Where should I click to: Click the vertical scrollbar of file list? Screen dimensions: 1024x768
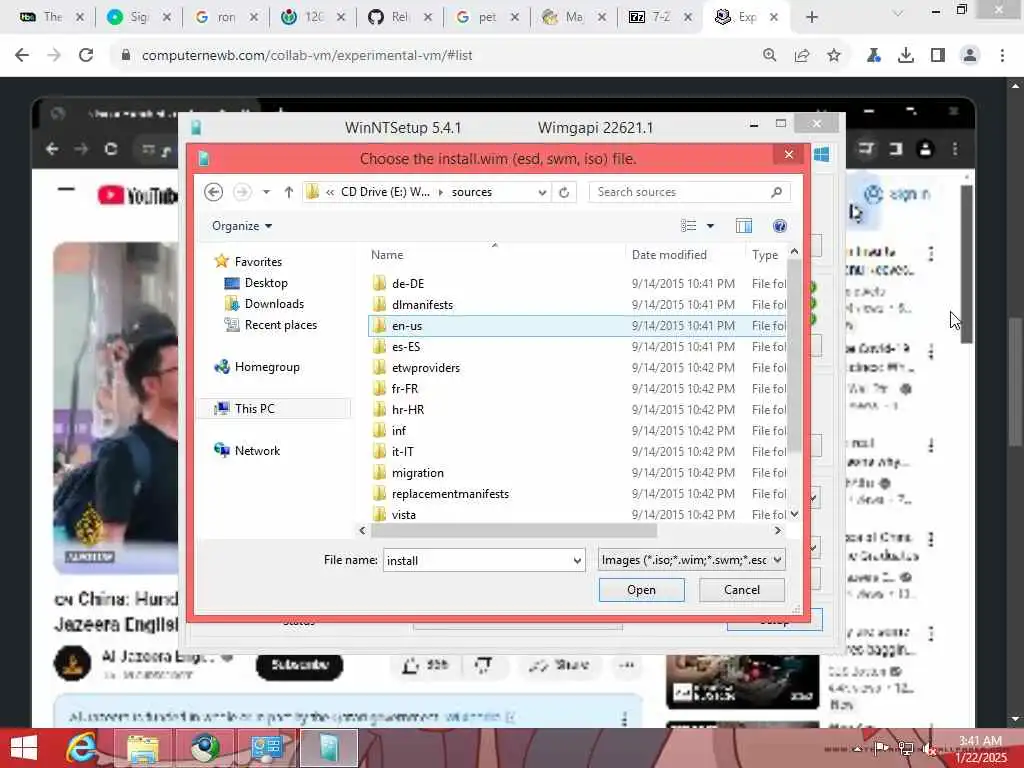(x=794, y=356)
